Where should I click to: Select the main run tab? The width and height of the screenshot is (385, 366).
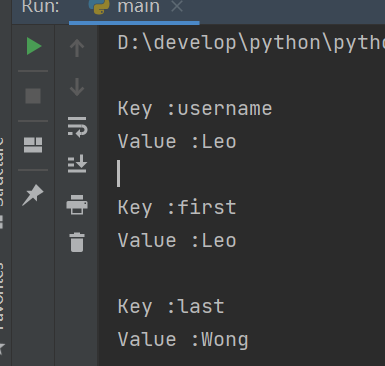coord(126,7)
